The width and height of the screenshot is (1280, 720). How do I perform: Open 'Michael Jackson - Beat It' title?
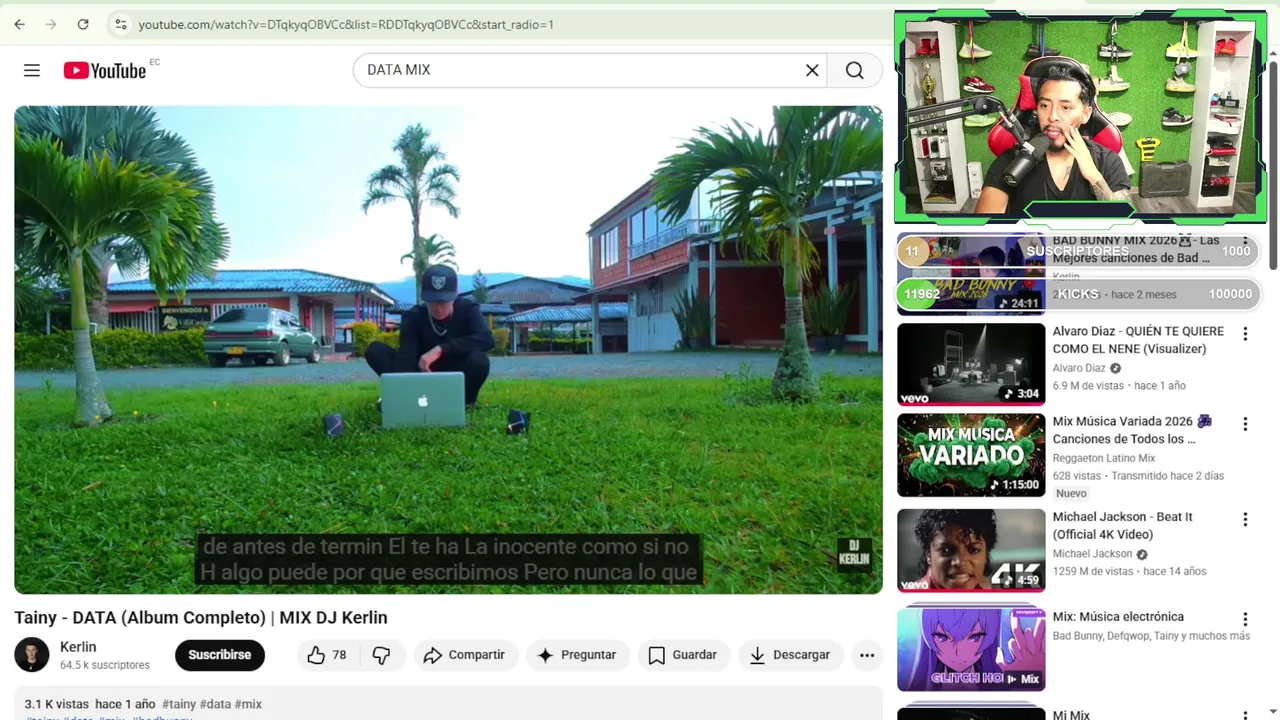pos(1122,525)
